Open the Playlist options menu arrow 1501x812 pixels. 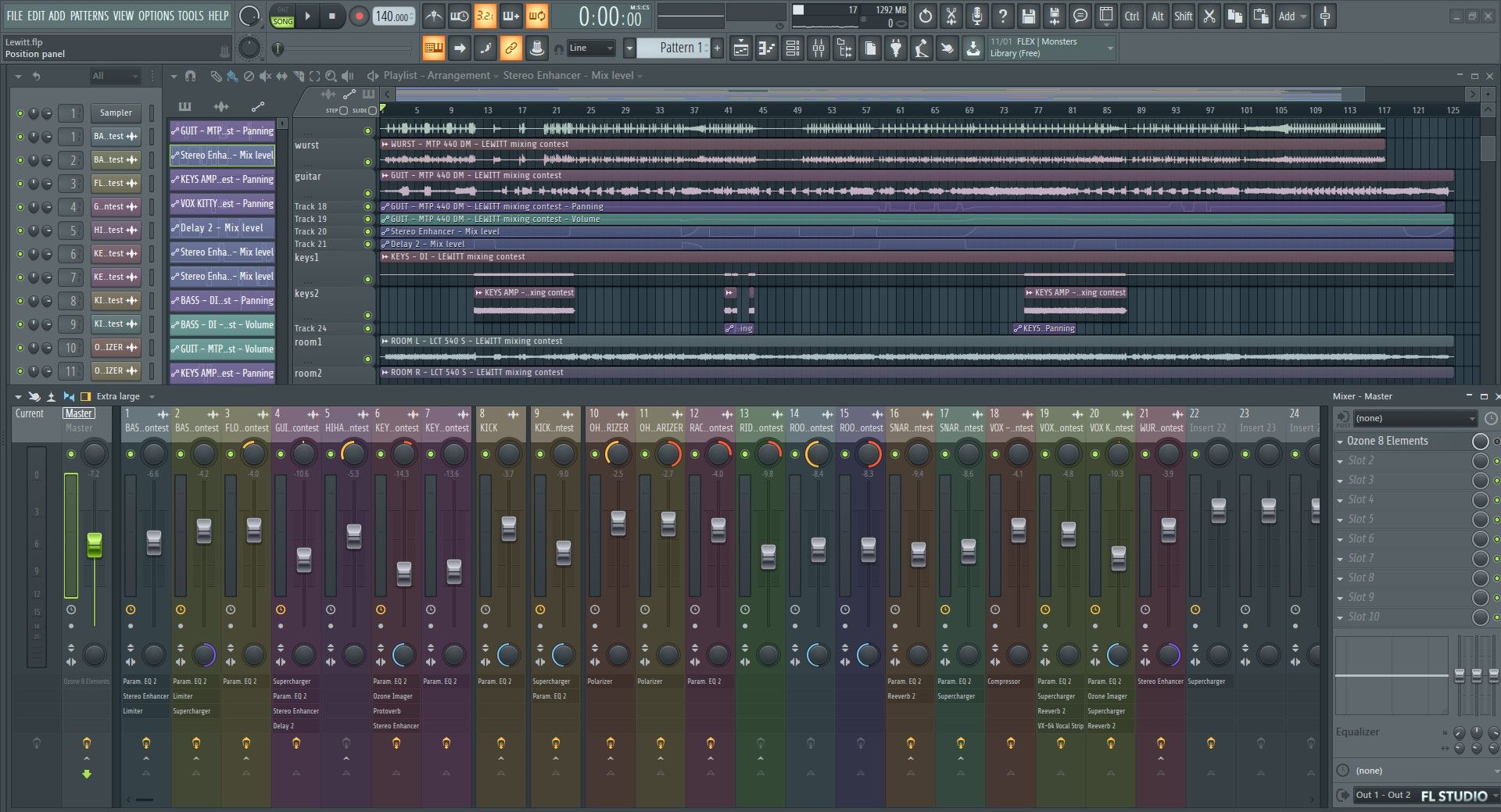(174, 76)
